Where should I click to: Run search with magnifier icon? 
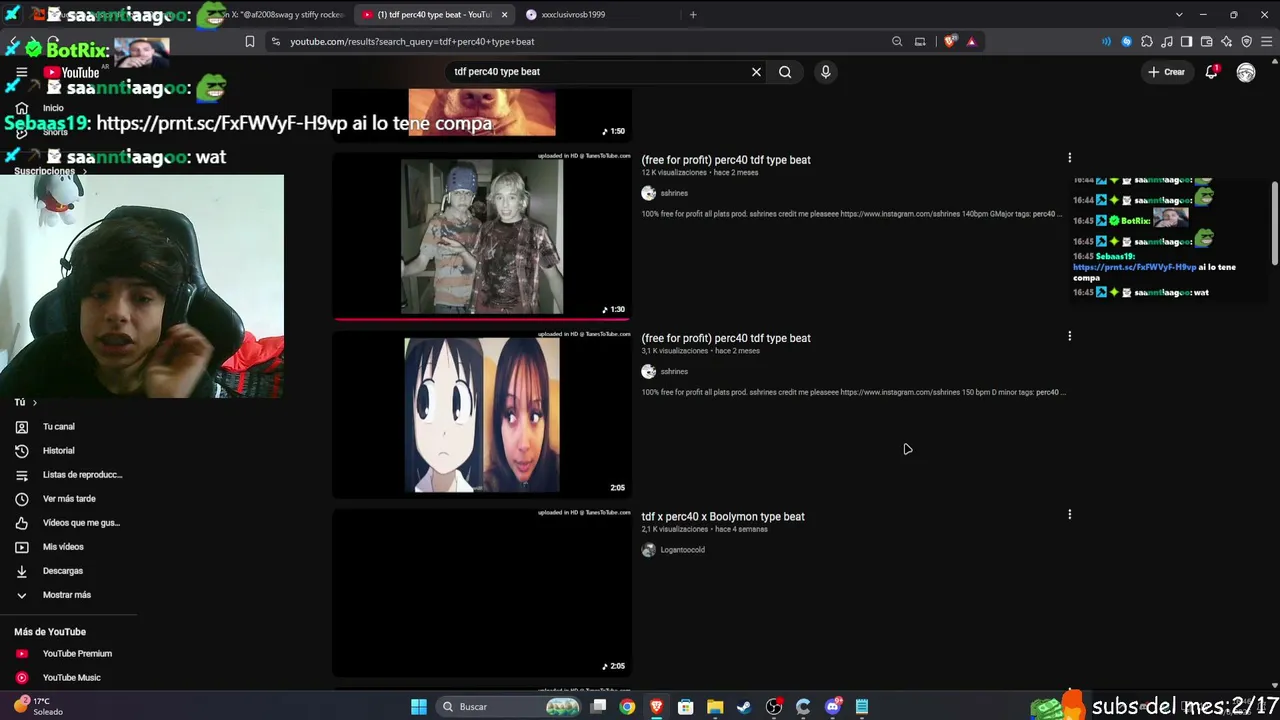coord(785,72)
